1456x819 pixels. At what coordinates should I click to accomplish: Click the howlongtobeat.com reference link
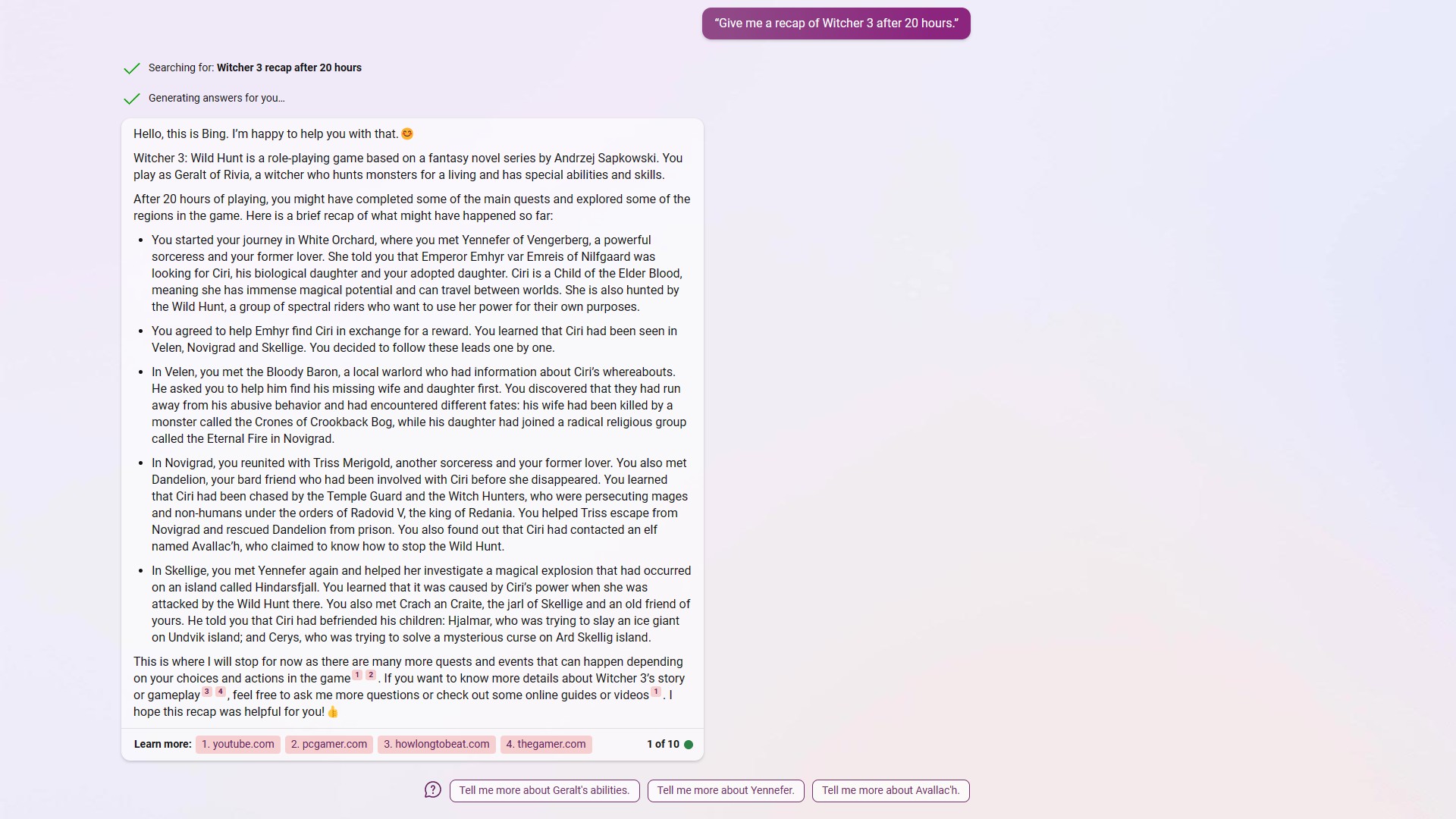(436, 744)
